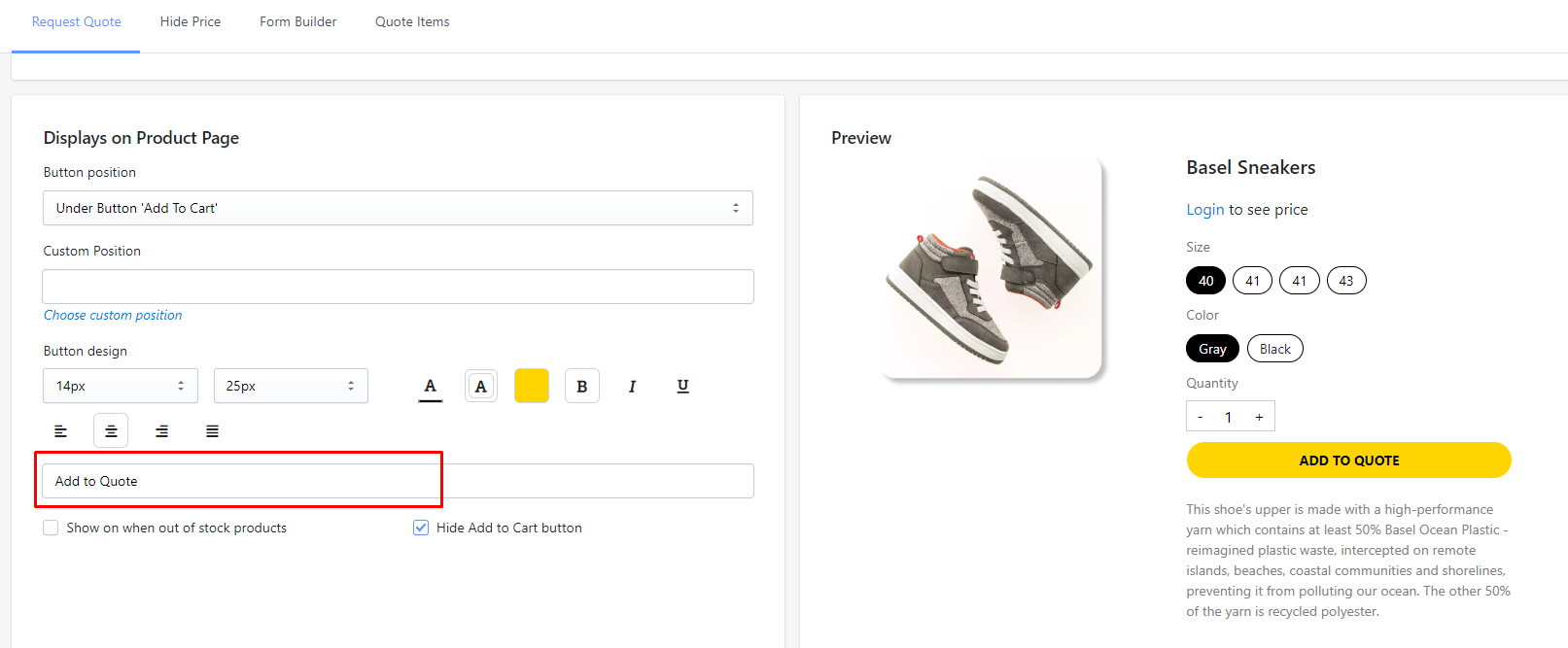Open the yellow button color swatch
The image size is (1568, 648).
532,386
